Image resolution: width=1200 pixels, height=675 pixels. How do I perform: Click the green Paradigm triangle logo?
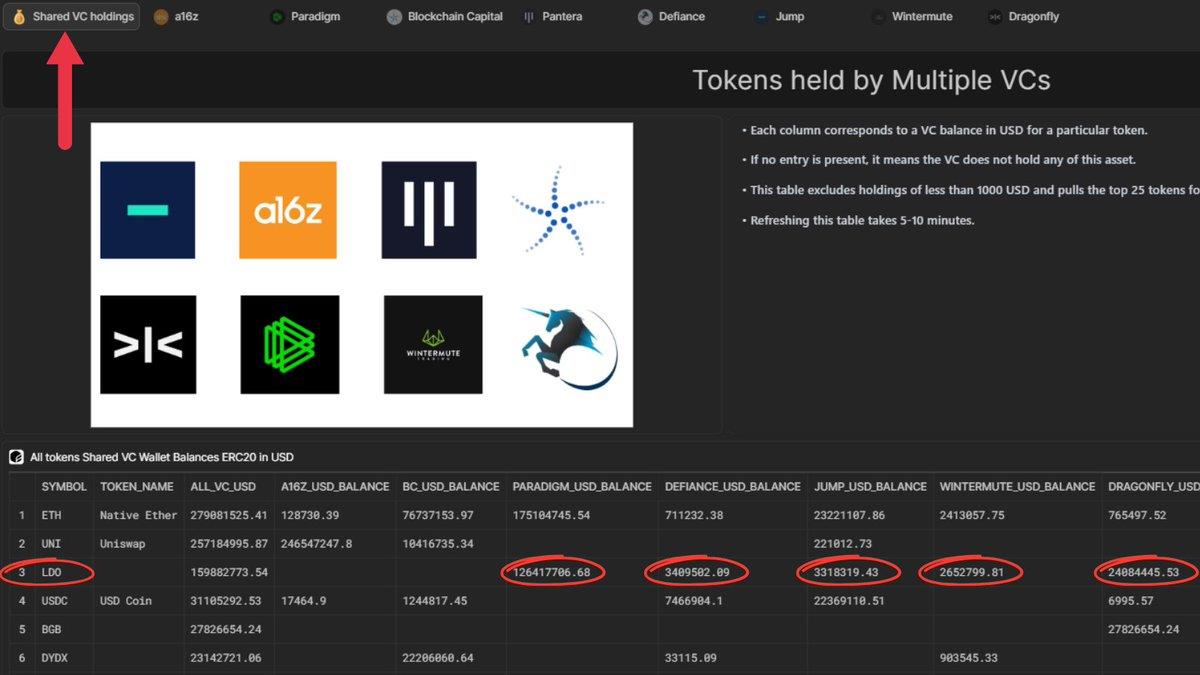pos(290,344)
